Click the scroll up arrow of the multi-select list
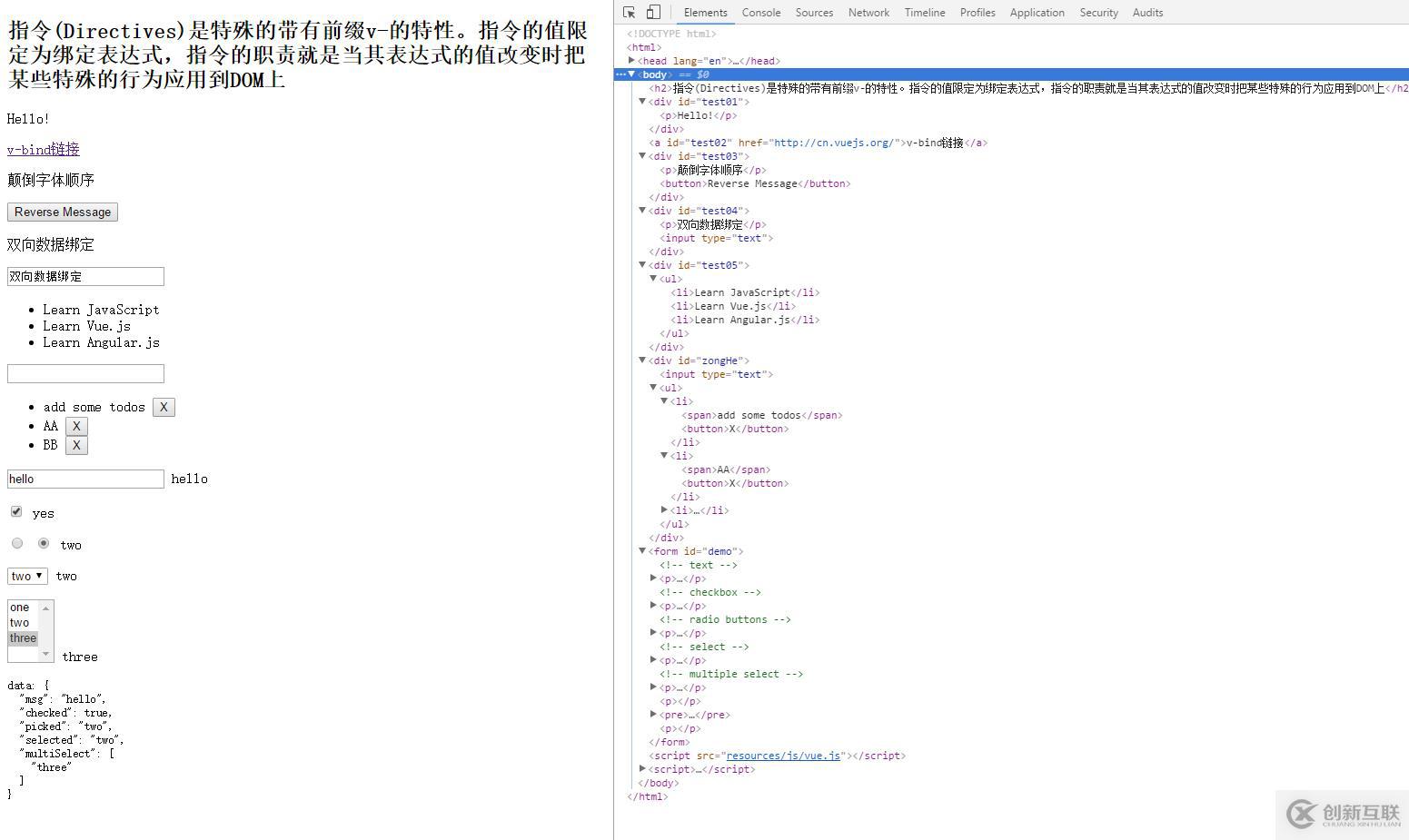Viewport: 1409px width, 840px height. (46, 608)
